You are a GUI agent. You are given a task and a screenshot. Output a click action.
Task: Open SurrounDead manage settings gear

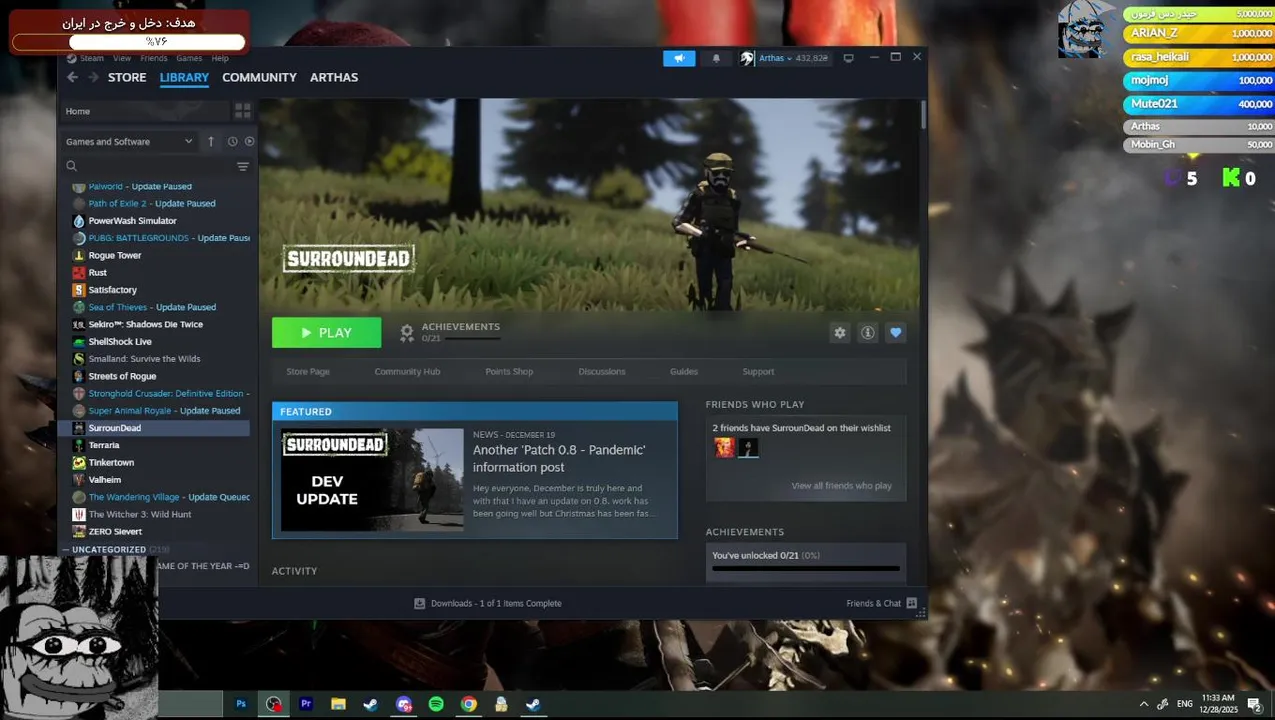tap(840, 333)
